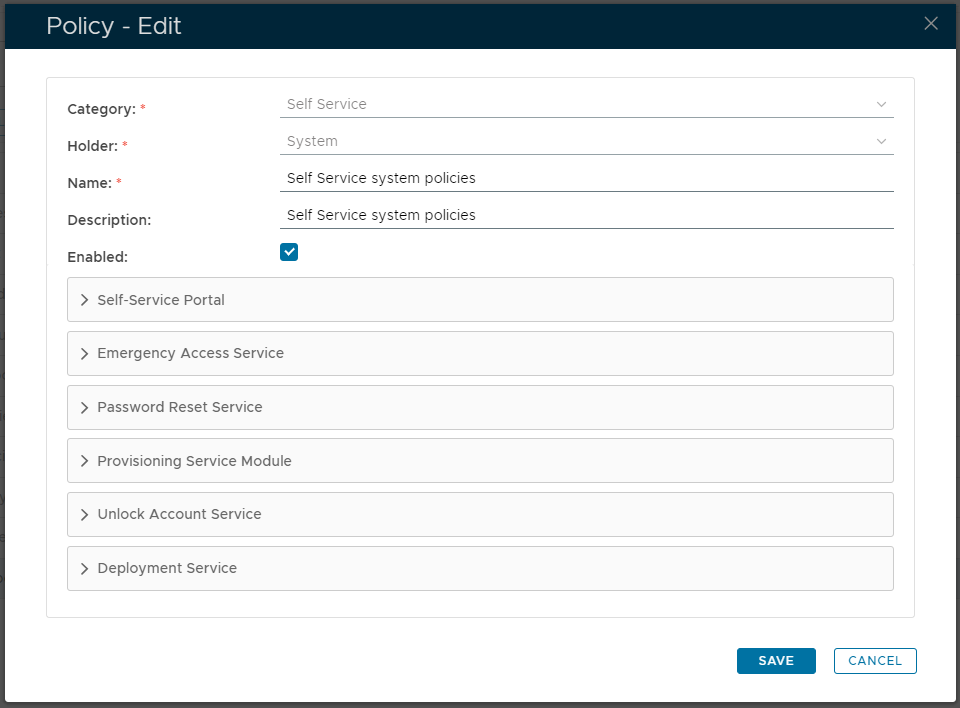Click the chevron icon beside Deployment Service
960x708 pixels.
[85, 569]
